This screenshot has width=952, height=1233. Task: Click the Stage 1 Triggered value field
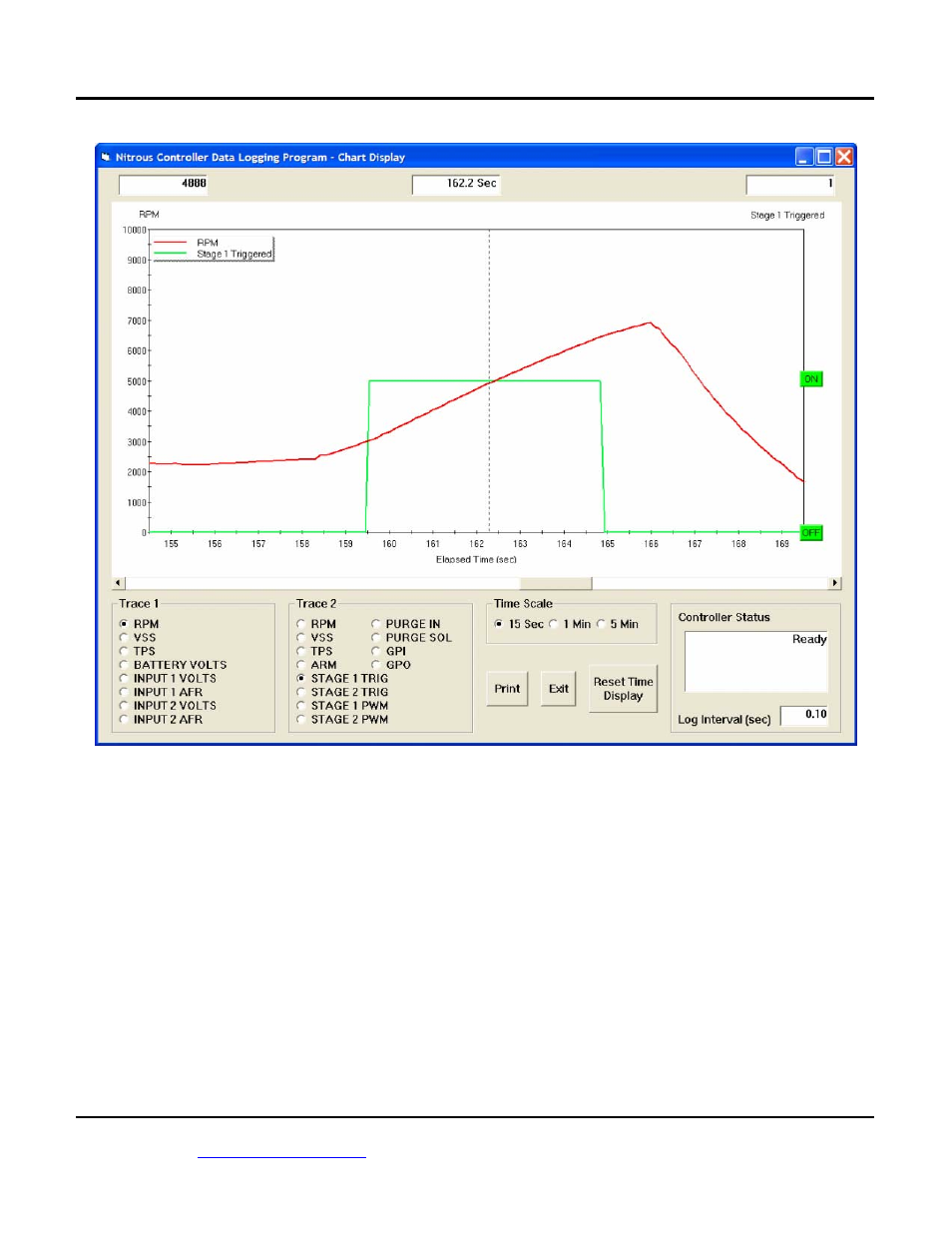point(790,184)
